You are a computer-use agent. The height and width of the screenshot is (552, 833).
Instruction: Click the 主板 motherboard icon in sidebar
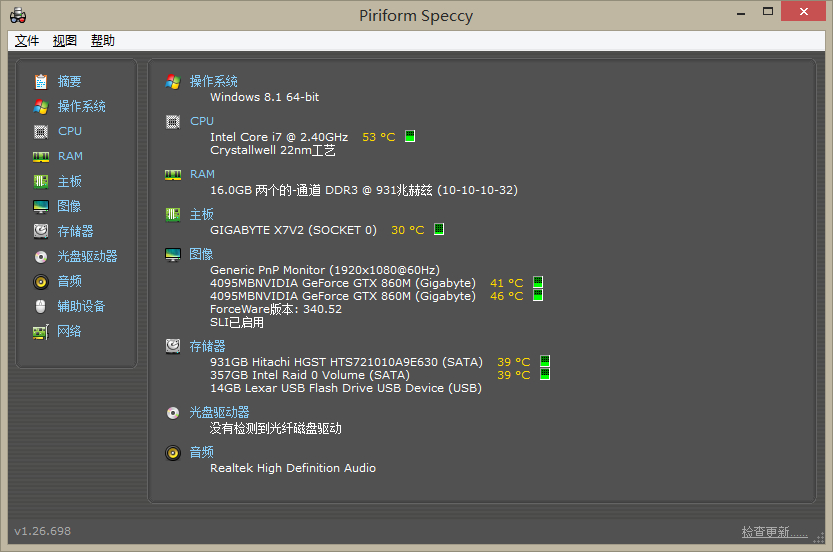pyautogui.click(x=41, y=182)
